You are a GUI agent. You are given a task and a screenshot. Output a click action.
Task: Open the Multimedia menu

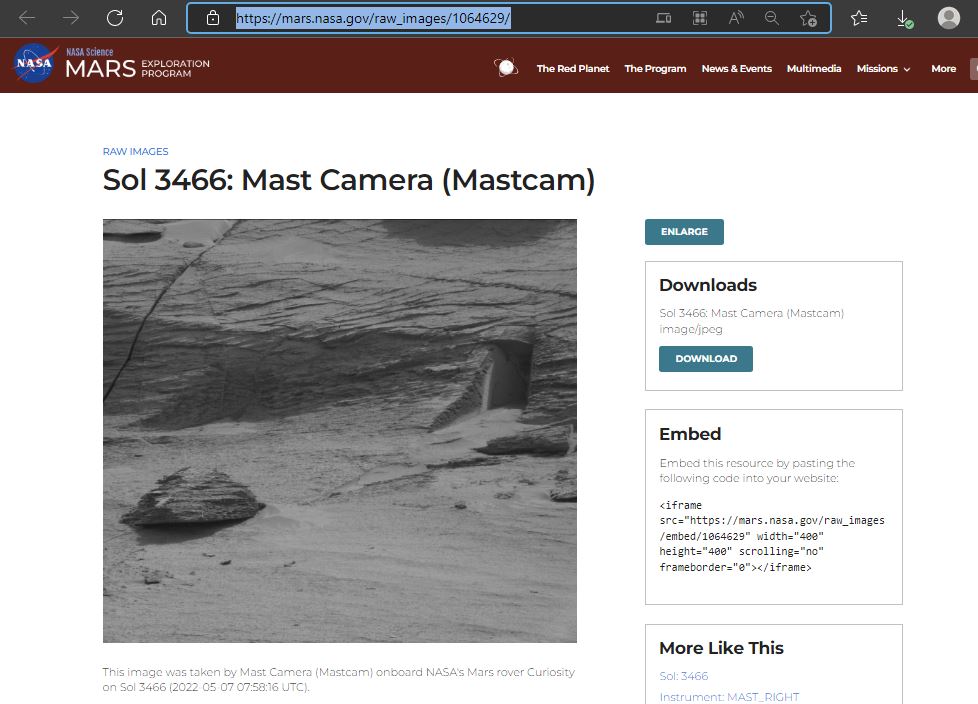(x=814, y=69)
